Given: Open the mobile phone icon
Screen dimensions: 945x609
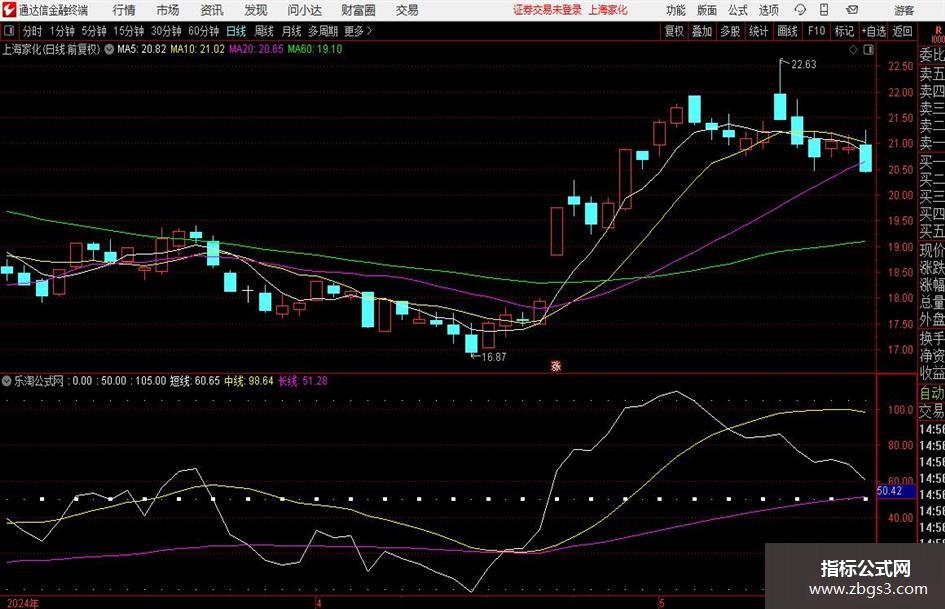Looking at the screenshot, I should (824, 10).
